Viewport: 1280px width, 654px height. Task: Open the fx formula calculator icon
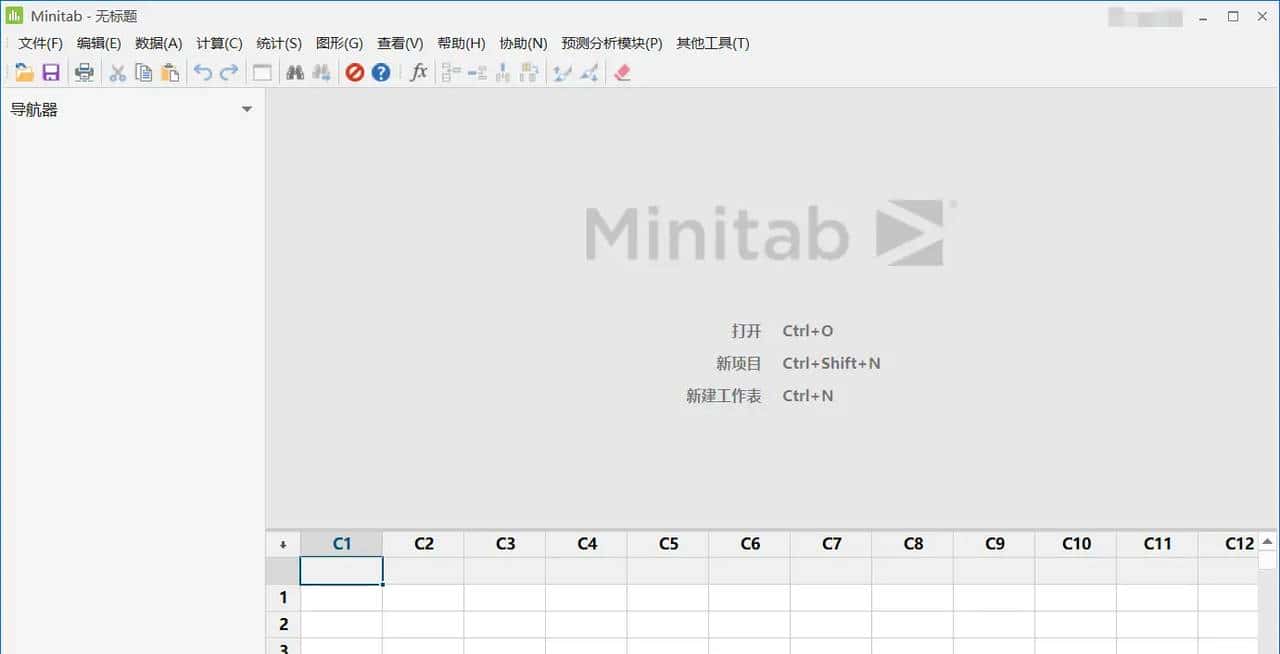click(418, 71)
